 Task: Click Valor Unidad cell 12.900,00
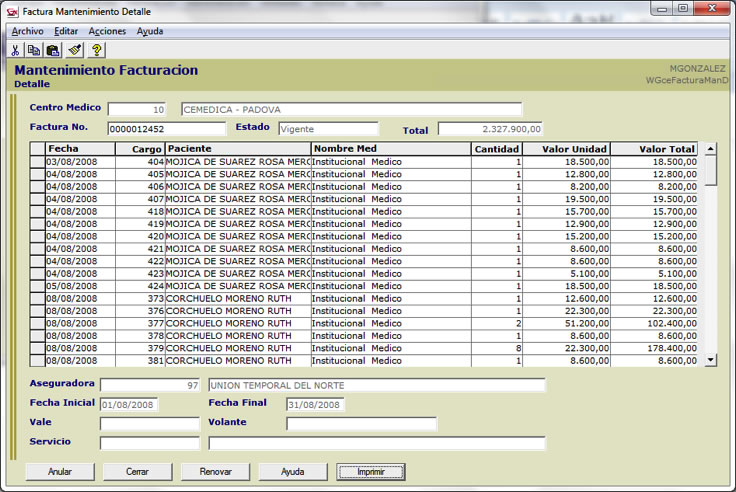tap(566, 224)
